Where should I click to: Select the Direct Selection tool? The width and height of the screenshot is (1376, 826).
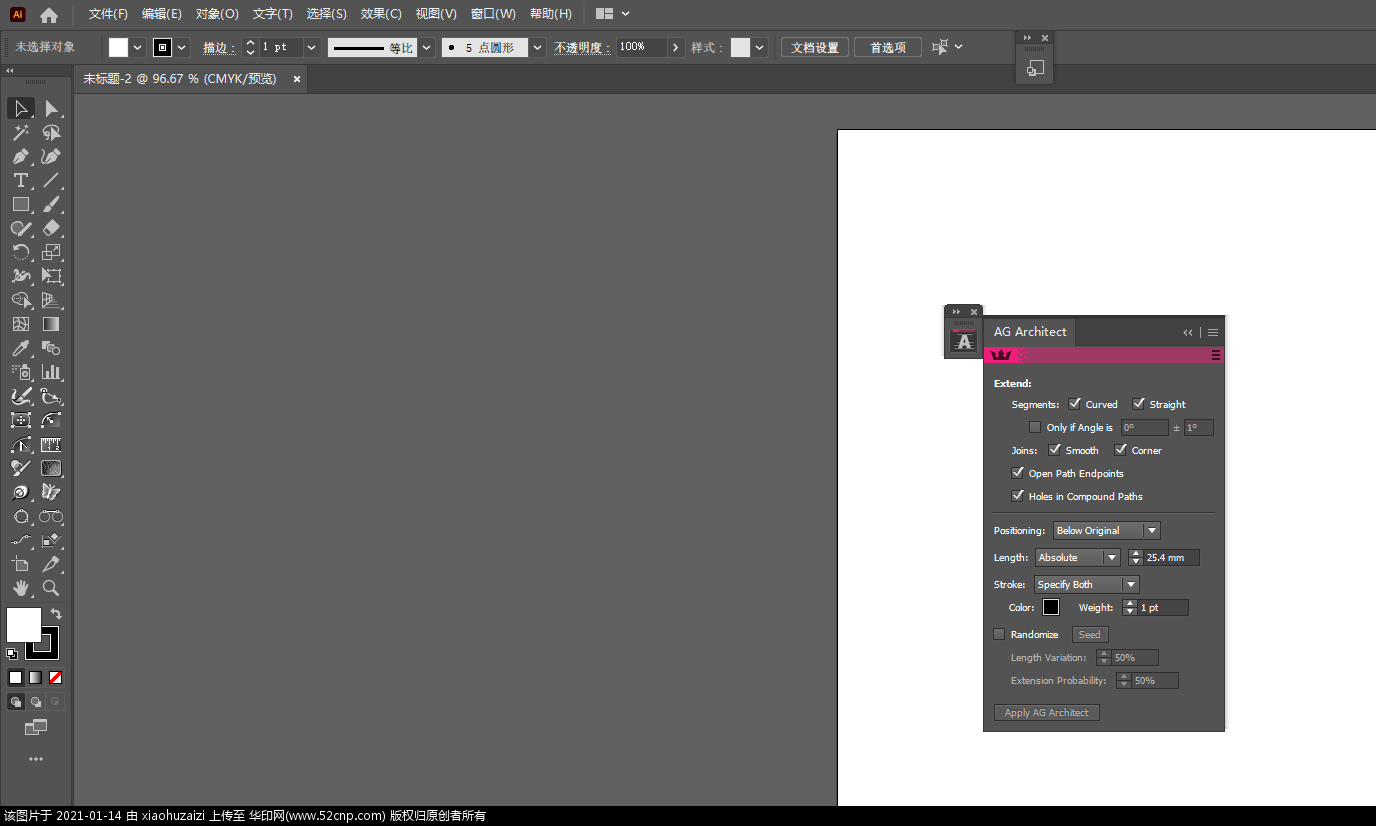coord(52,108)
